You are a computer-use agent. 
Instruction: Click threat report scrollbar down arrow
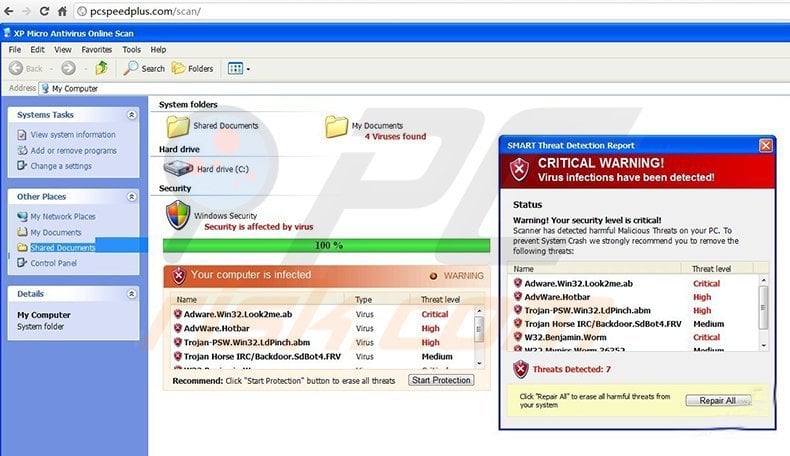[x=764, y=346]
